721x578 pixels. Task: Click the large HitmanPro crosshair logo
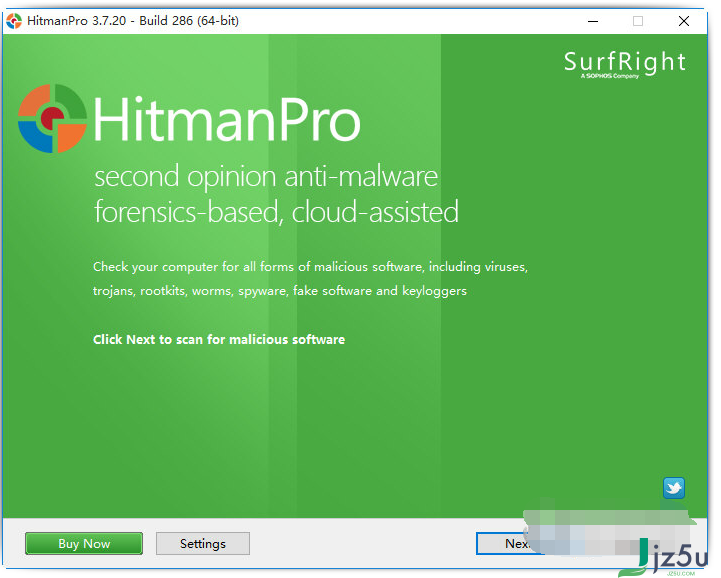(x=52, y=119)
